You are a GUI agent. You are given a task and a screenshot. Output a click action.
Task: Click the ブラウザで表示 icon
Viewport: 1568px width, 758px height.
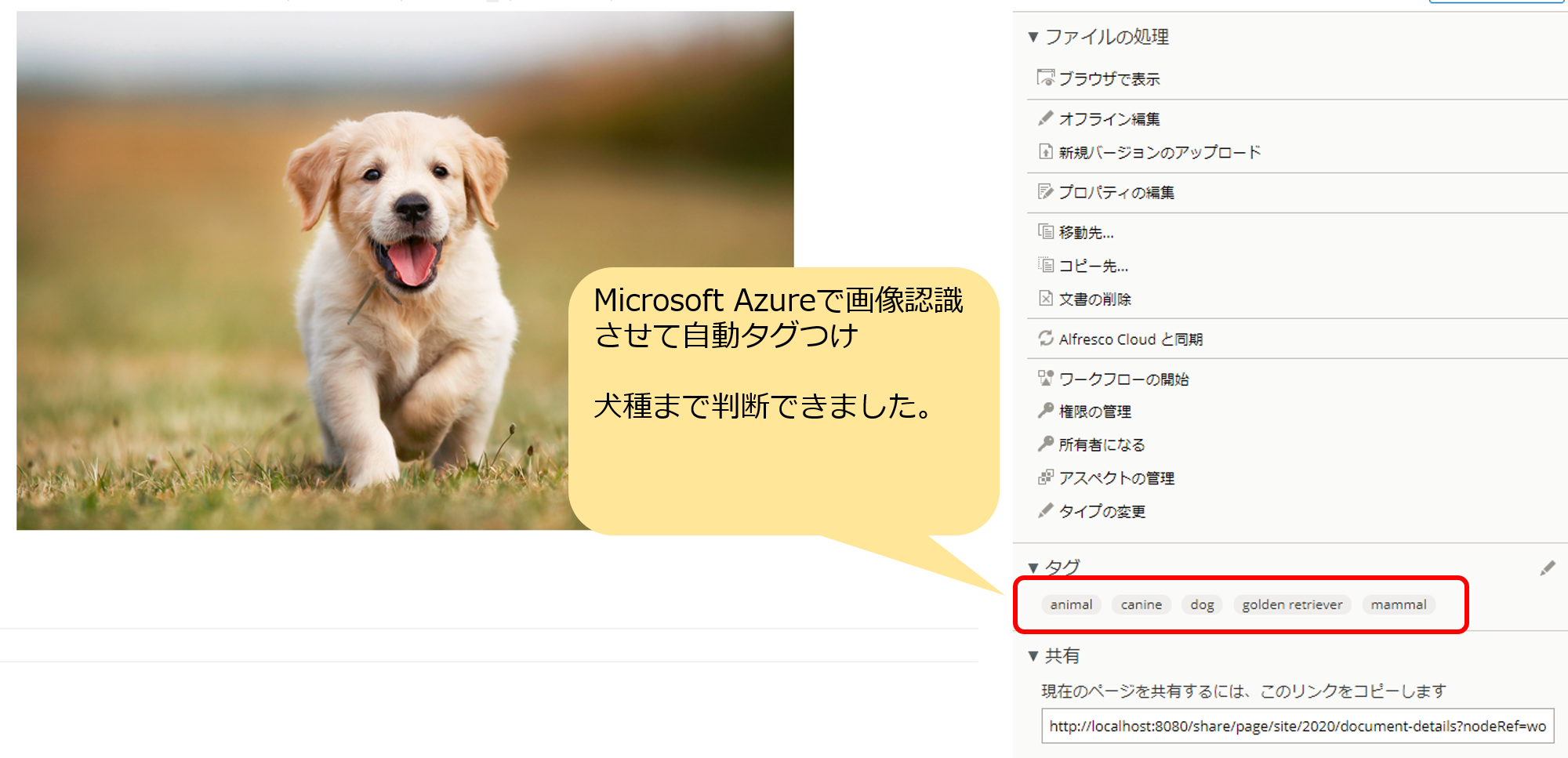(x=1046, y=78)
